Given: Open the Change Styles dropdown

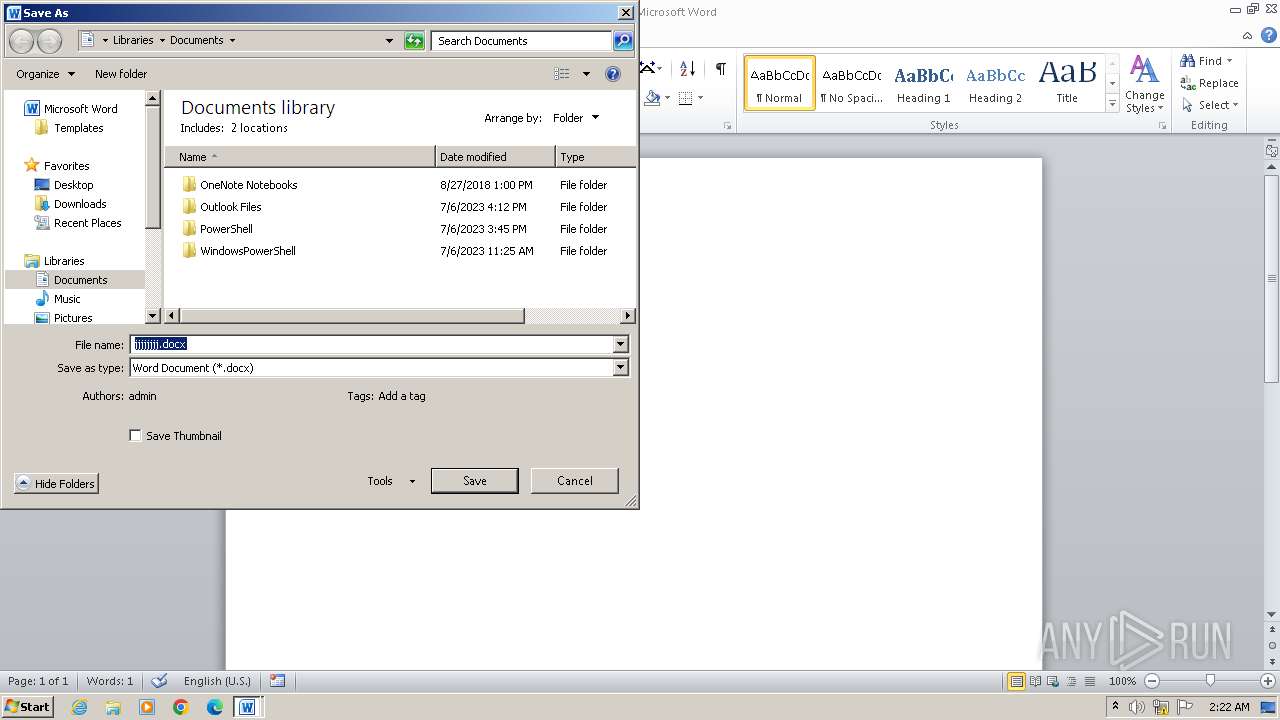Looking at the screenshot, I should (x=1144, y=85).
